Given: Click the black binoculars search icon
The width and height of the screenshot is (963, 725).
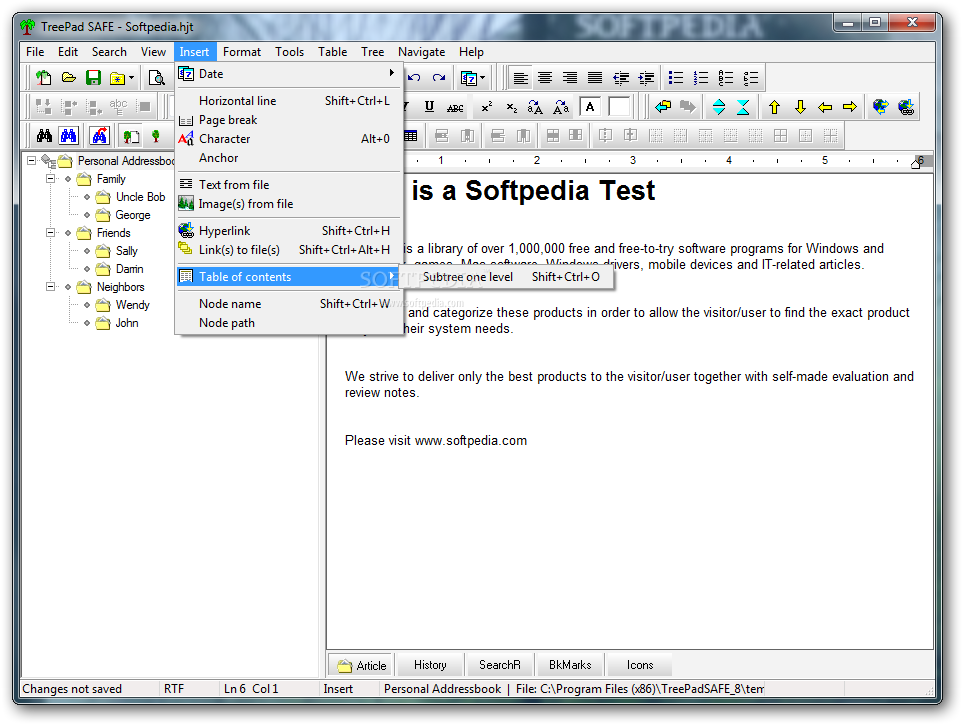Looking at the screenshot, I should pyautogui.click(x=44, y=136).
